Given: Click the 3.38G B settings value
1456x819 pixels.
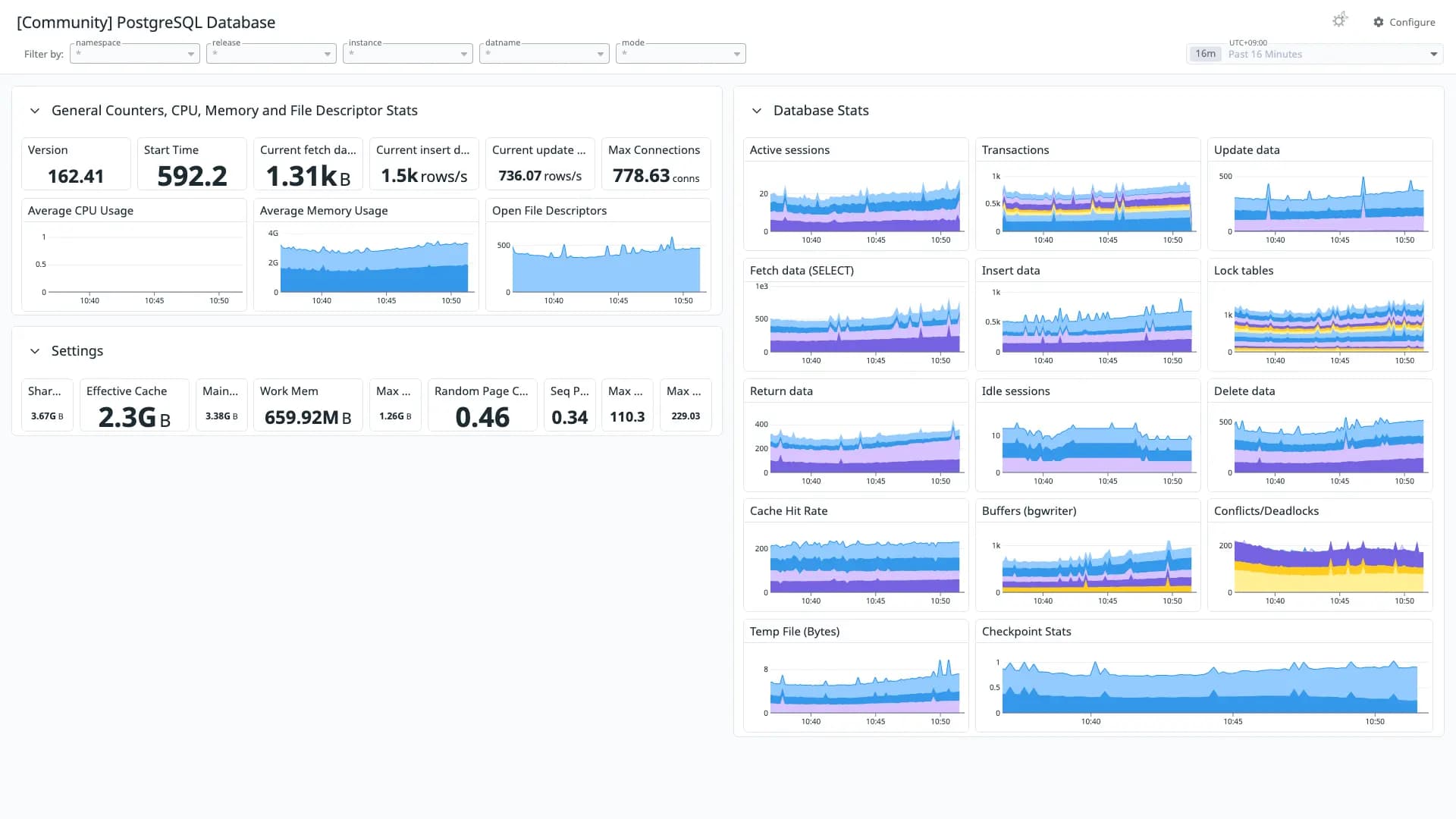Looking at the screenshot, I should pos(221,416).
